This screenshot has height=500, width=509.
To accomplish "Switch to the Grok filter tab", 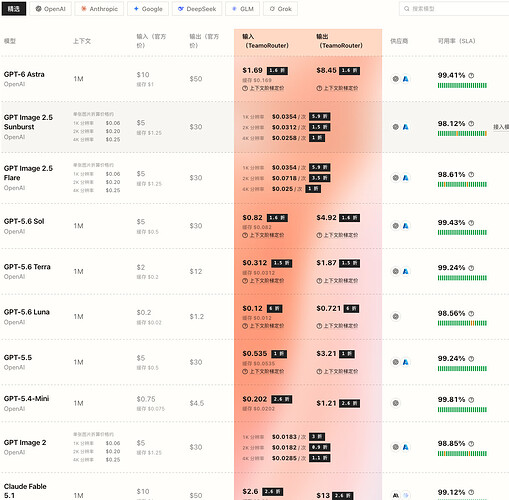I will point(280,9).
